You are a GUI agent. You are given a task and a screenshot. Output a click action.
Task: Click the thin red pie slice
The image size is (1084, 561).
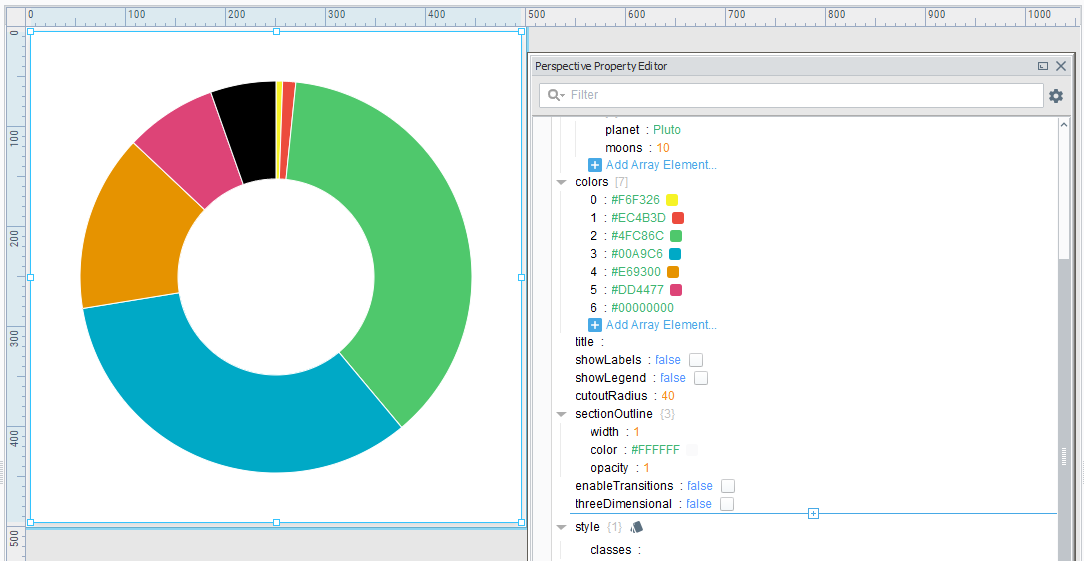pos(286,130)
